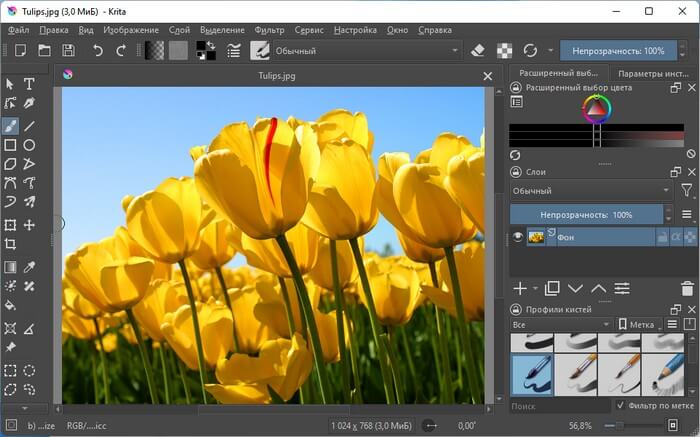This screenshot has height=437, width=700.
Task: Toggle preserve alpha checkerboard button
Action: click(x=504, y=50)
